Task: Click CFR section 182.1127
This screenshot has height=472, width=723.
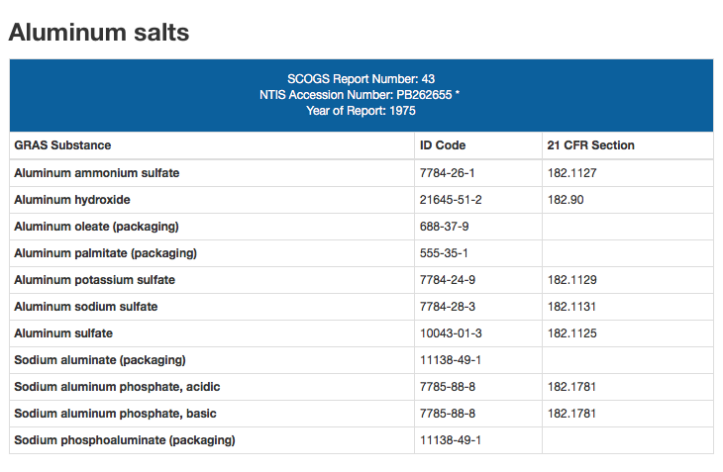Action: (572, 173)
